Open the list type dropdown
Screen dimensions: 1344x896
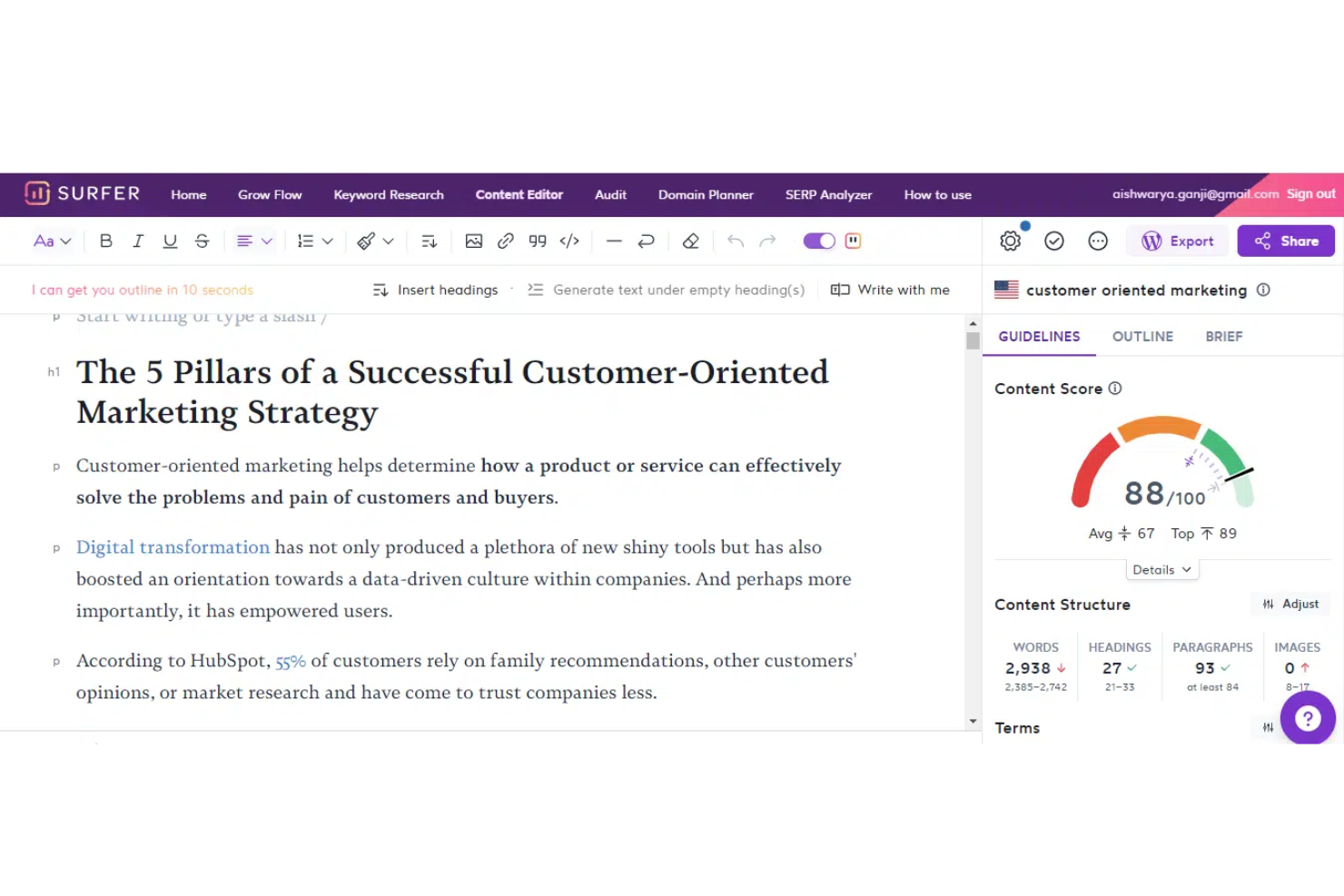[x=315, y=241]
